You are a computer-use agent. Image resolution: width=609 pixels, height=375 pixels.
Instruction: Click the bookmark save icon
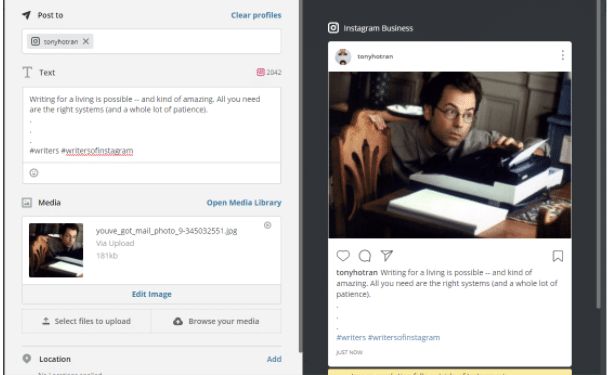click(558, 256)
